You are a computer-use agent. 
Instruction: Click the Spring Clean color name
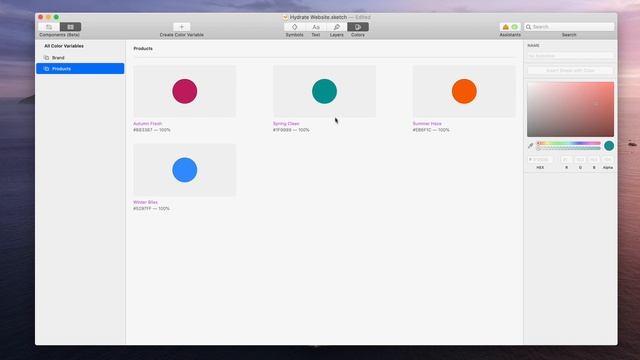click(x=286, y=123)
